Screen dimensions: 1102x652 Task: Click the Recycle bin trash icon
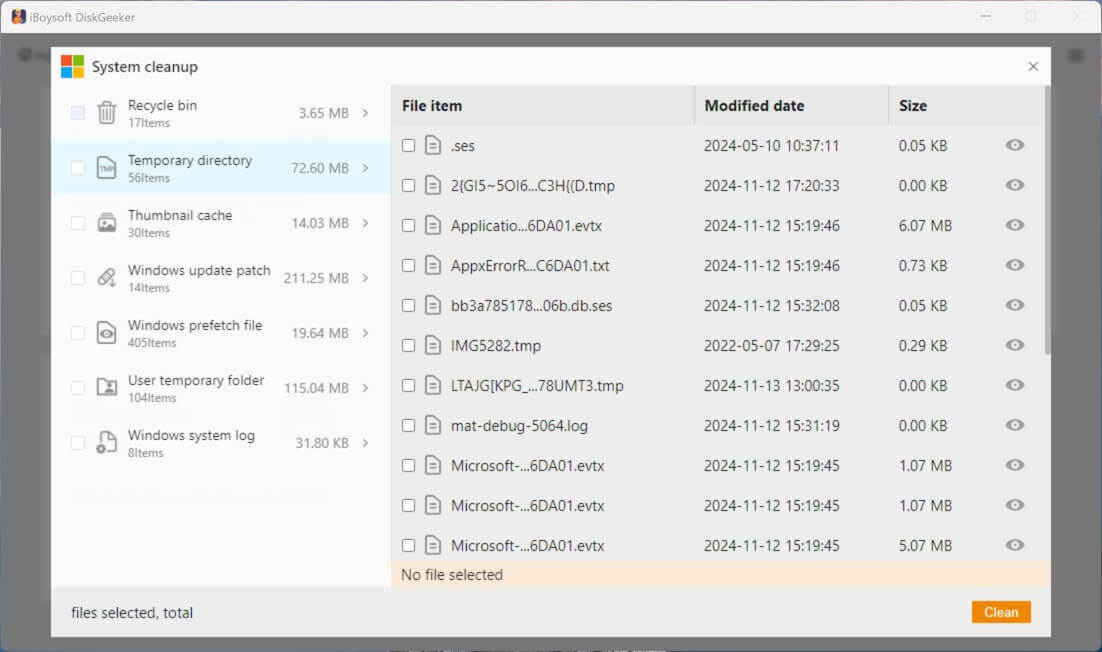coord(106,112)
